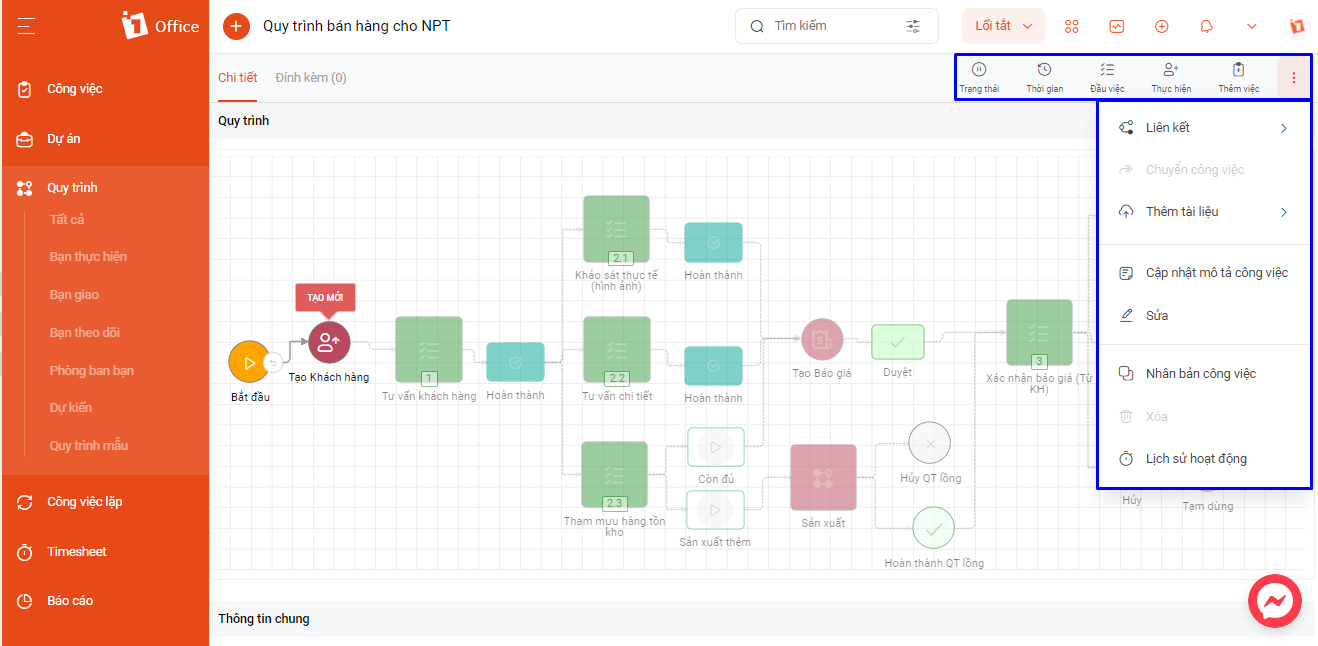Open the Messenger chat bubble
This screenshot has height=646, width=1318.
[1275, 602]
